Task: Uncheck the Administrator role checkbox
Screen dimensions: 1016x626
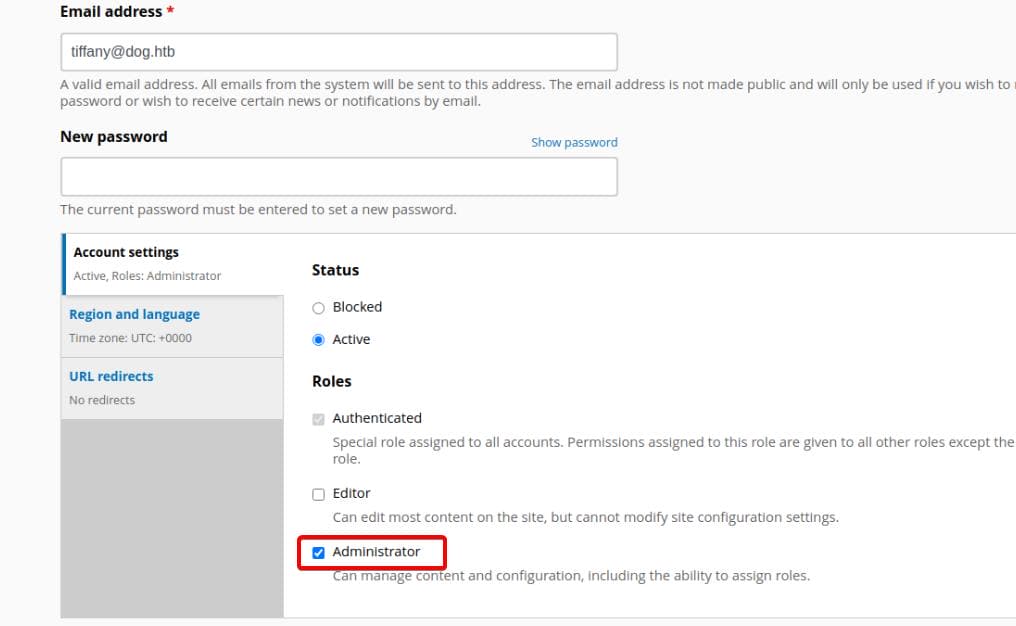Action: click(x=318, y=553)
